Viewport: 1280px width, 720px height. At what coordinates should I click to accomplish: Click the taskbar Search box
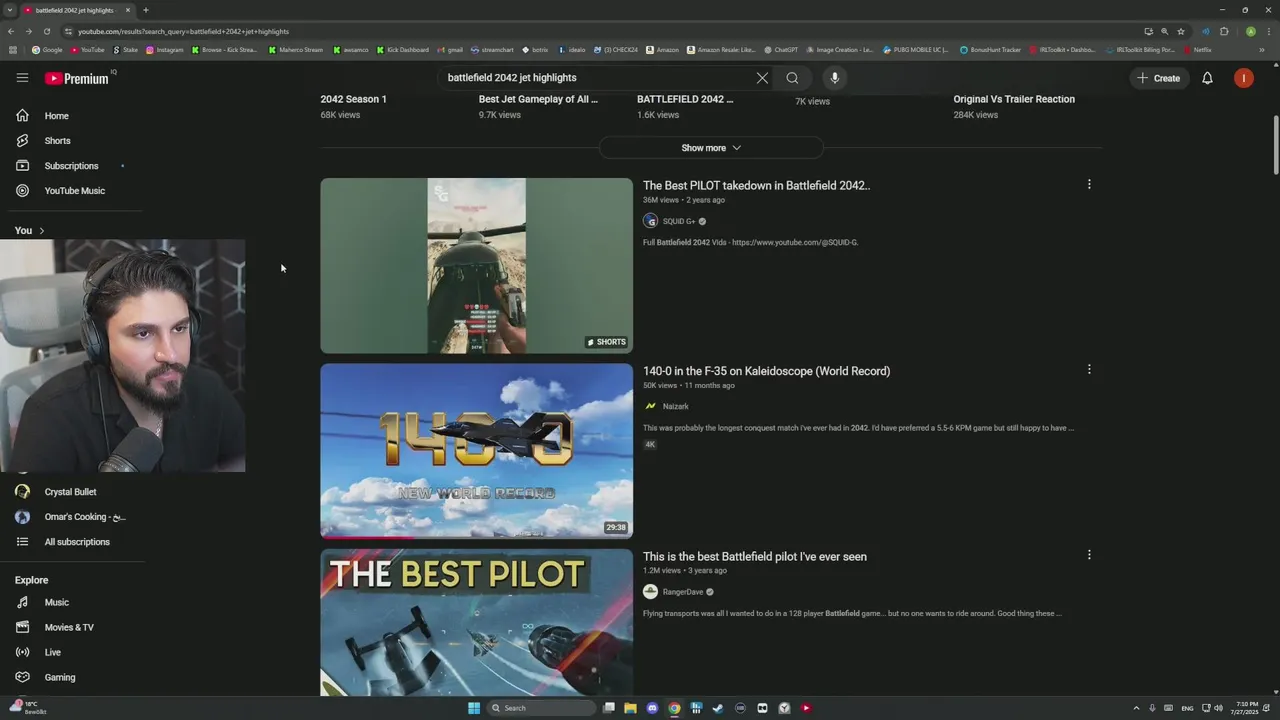pyautogui.click(x=540, y=708)
